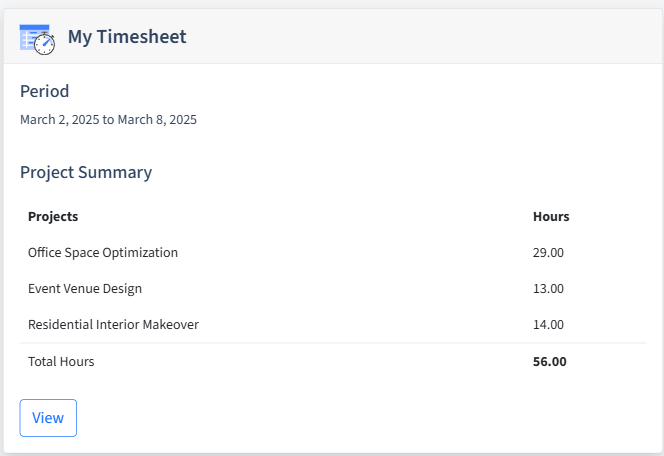Click the 13.00 hours value

pyautogui.click(x=548, y=289)
